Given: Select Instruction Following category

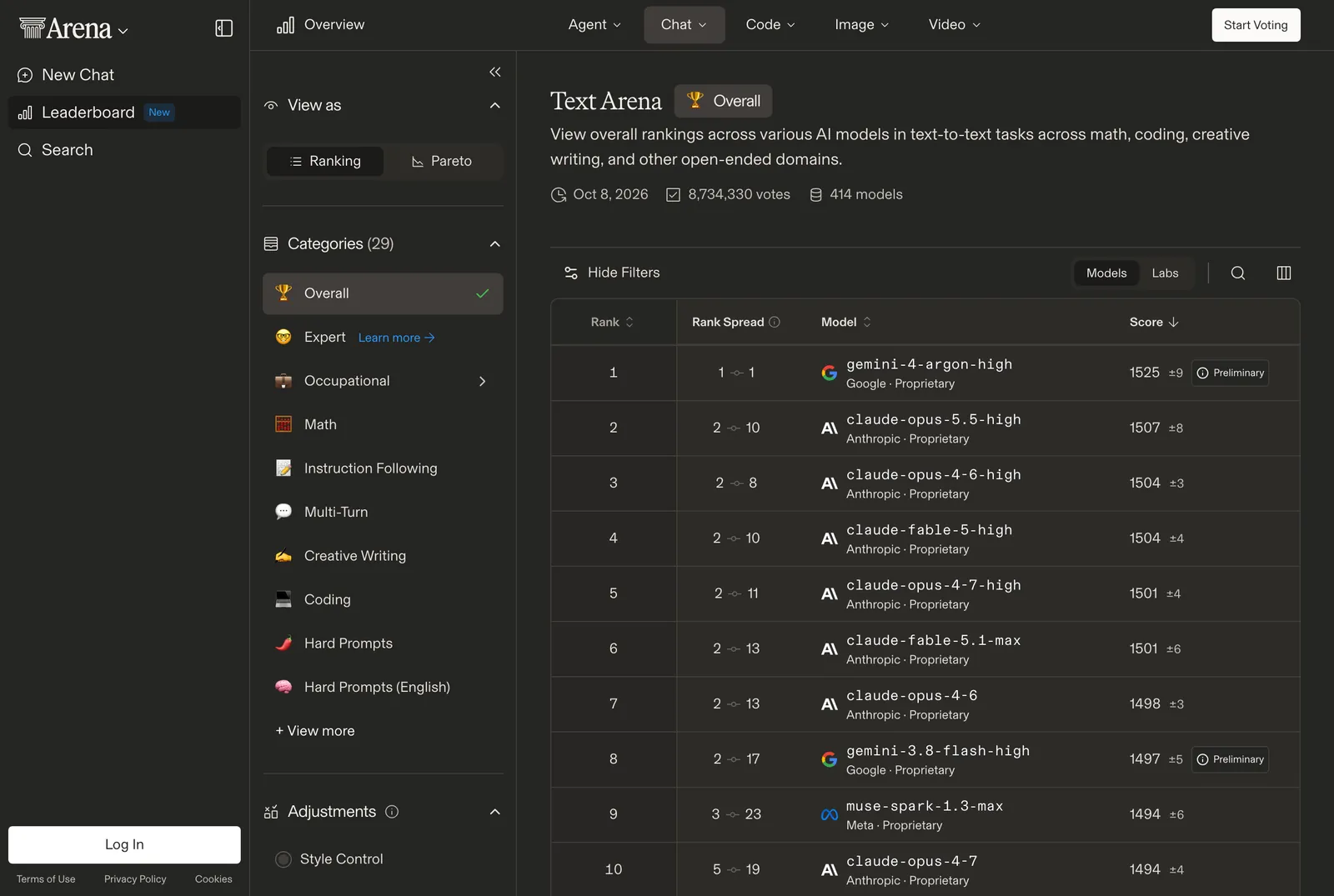Looking at the screenshot, I should pyautogui.click(x=383, y=468).
